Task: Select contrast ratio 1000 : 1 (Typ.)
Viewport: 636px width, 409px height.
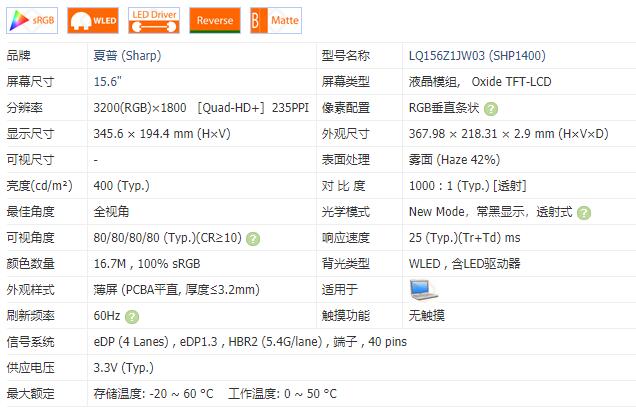Action: click(x=449, y=185)
